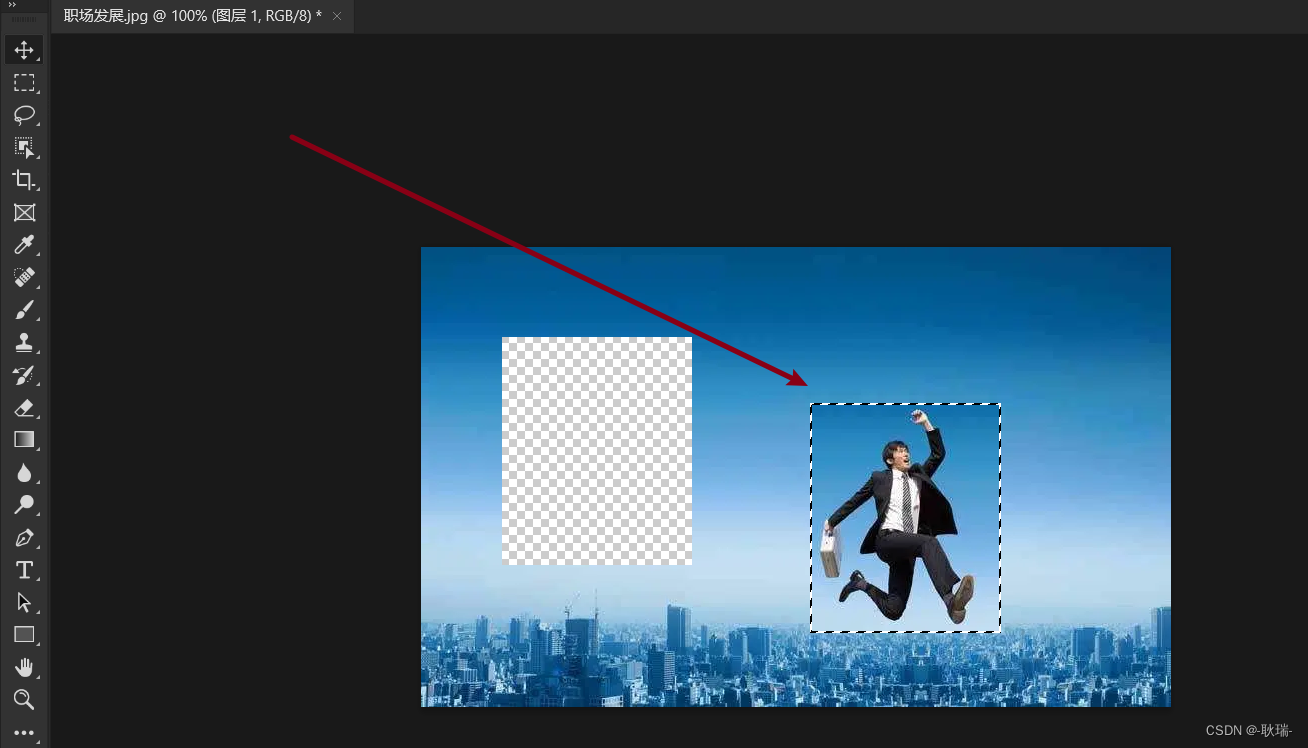Select the Move tool

pos(24,50)
